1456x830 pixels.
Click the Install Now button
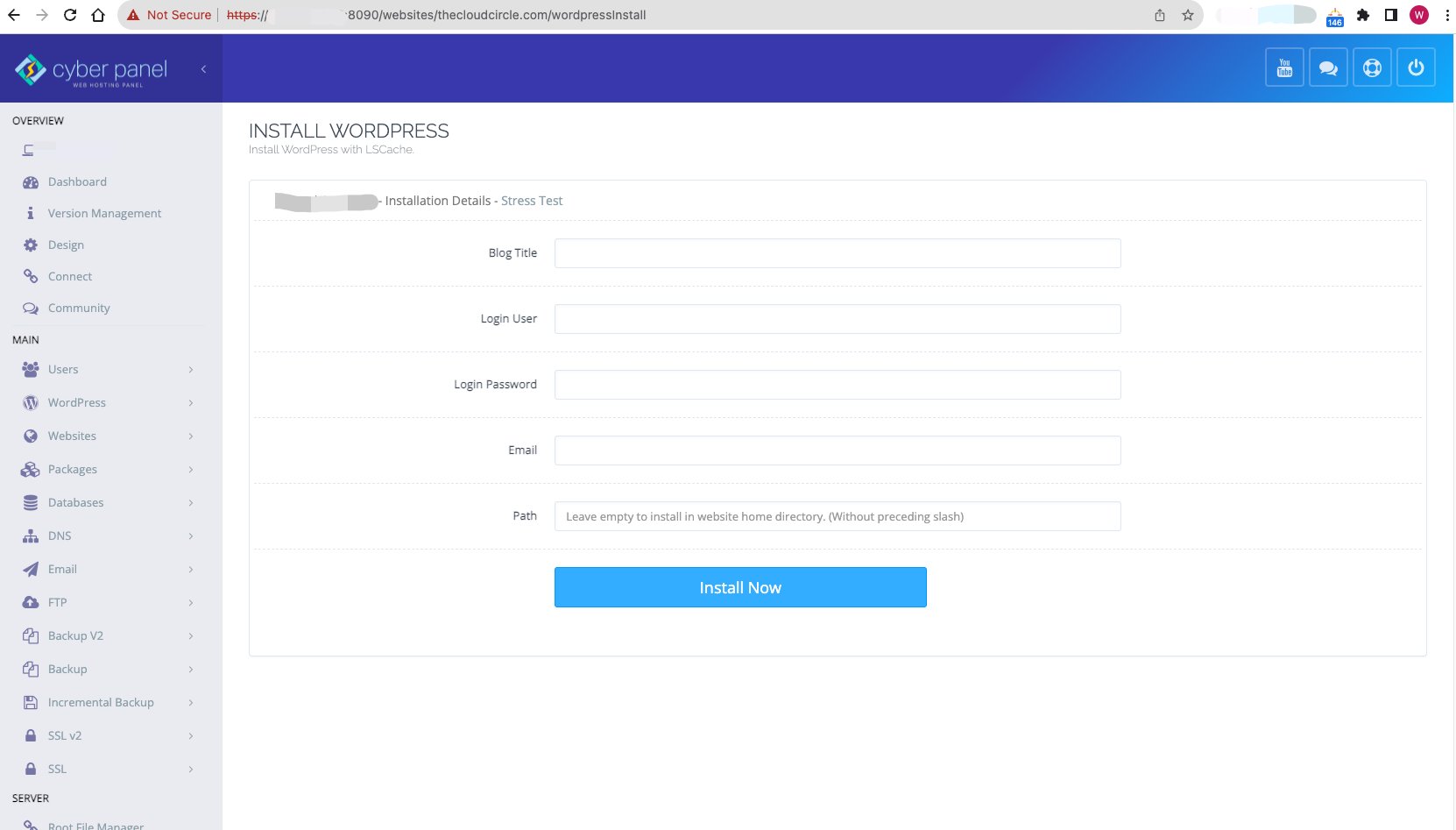click(740, 587)
